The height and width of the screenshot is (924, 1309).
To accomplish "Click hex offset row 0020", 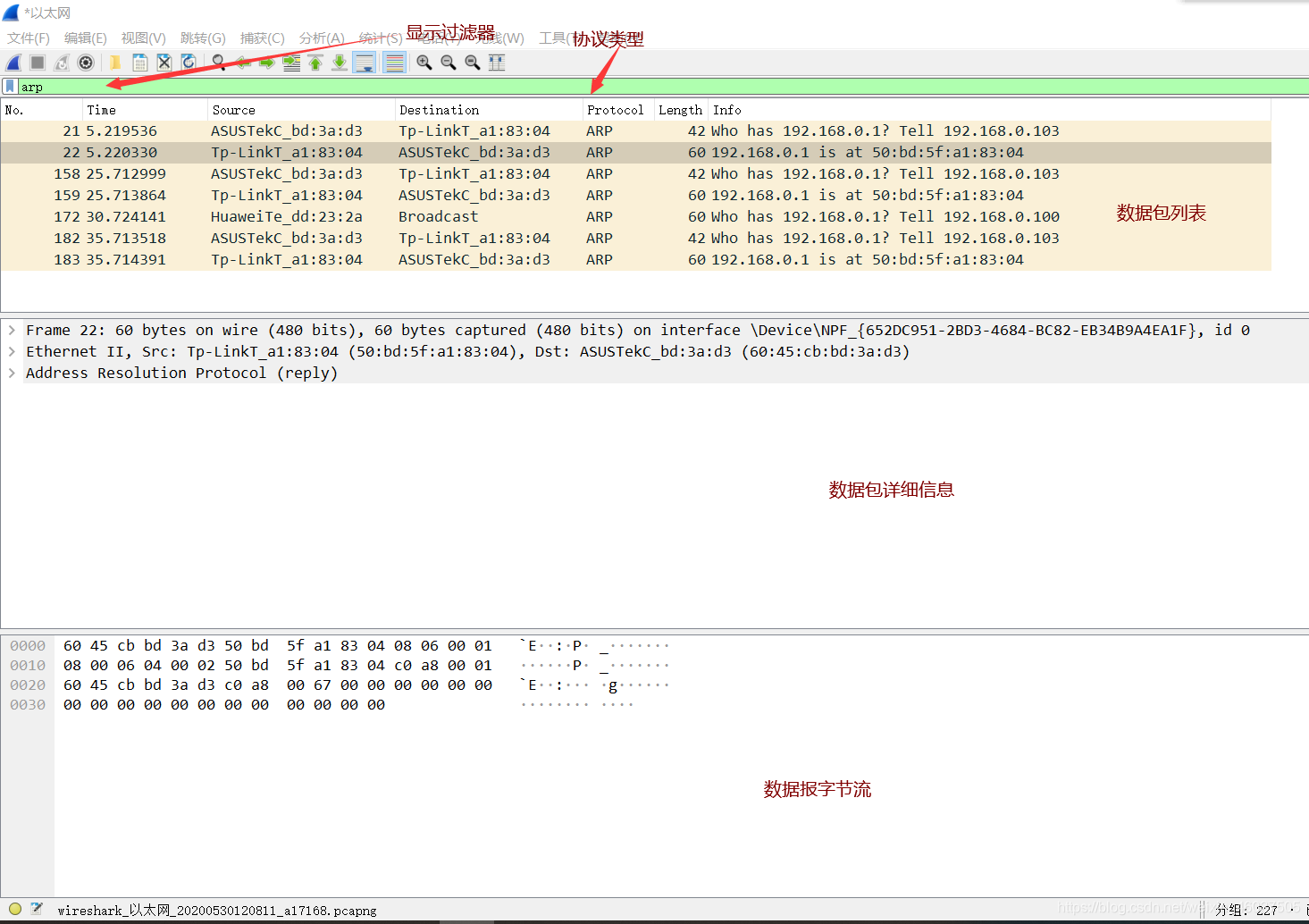I will [28, 685].
